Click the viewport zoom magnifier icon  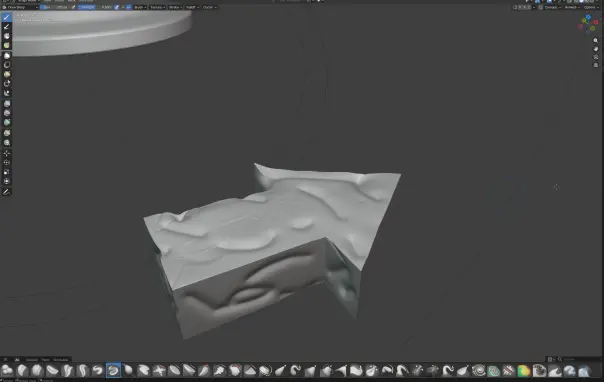[596, 40]
